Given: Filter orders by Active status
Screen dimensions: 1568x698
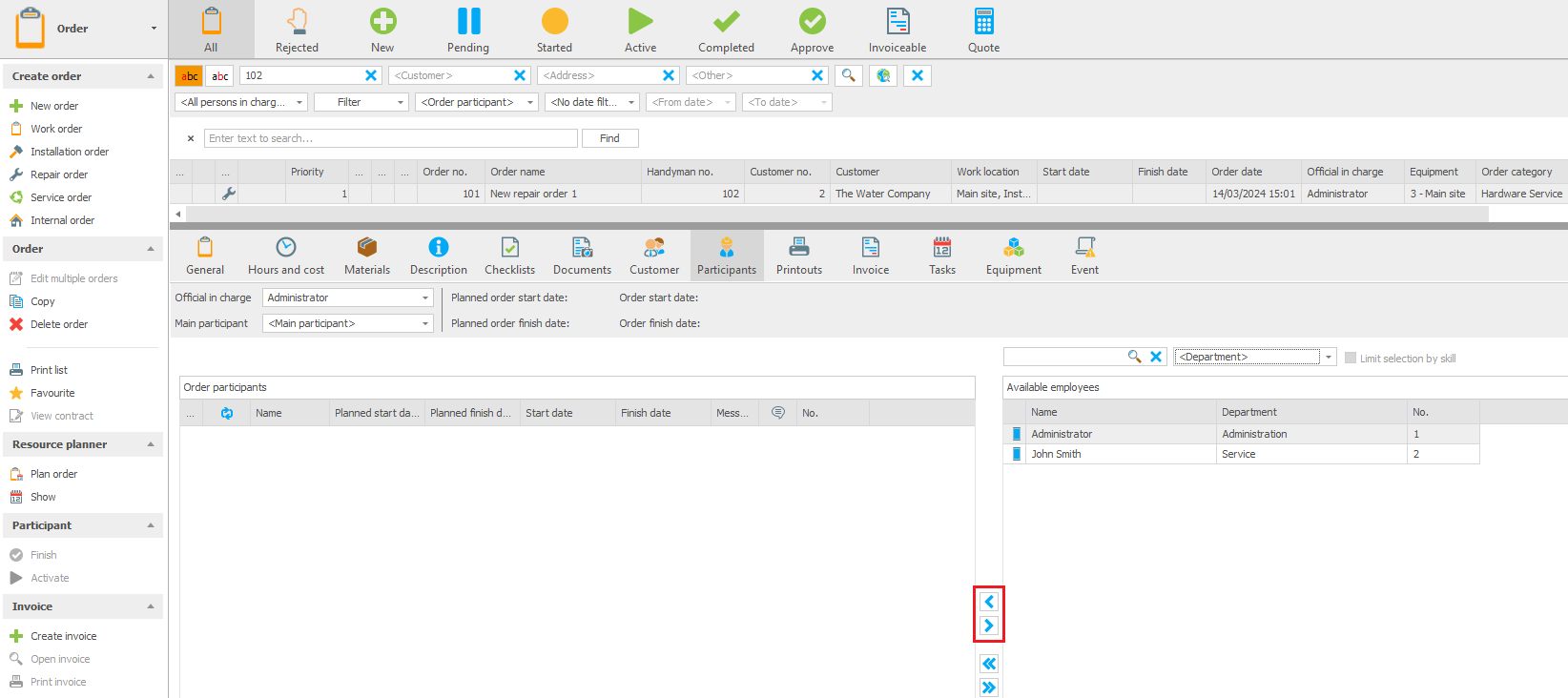Looking at the screenshot, I should (x=640, y=30).
